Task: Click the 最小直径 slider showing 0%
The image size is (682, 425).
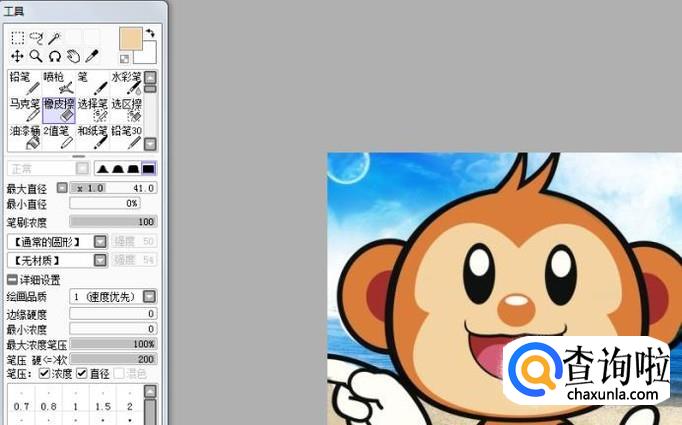Action: click(x=105, y=203)
